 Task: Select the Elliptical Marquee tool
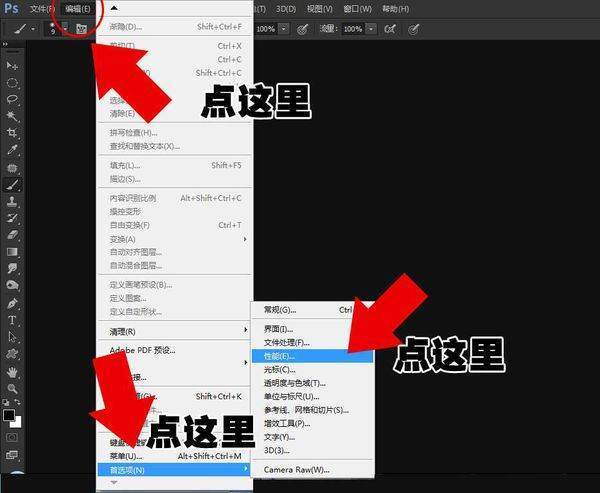point(13,82)
